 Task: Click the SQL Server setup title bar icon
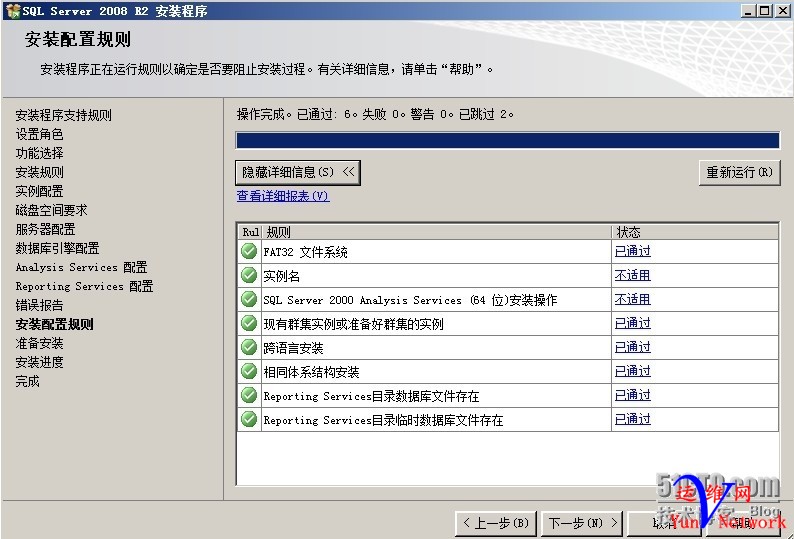tap(12, 11)
